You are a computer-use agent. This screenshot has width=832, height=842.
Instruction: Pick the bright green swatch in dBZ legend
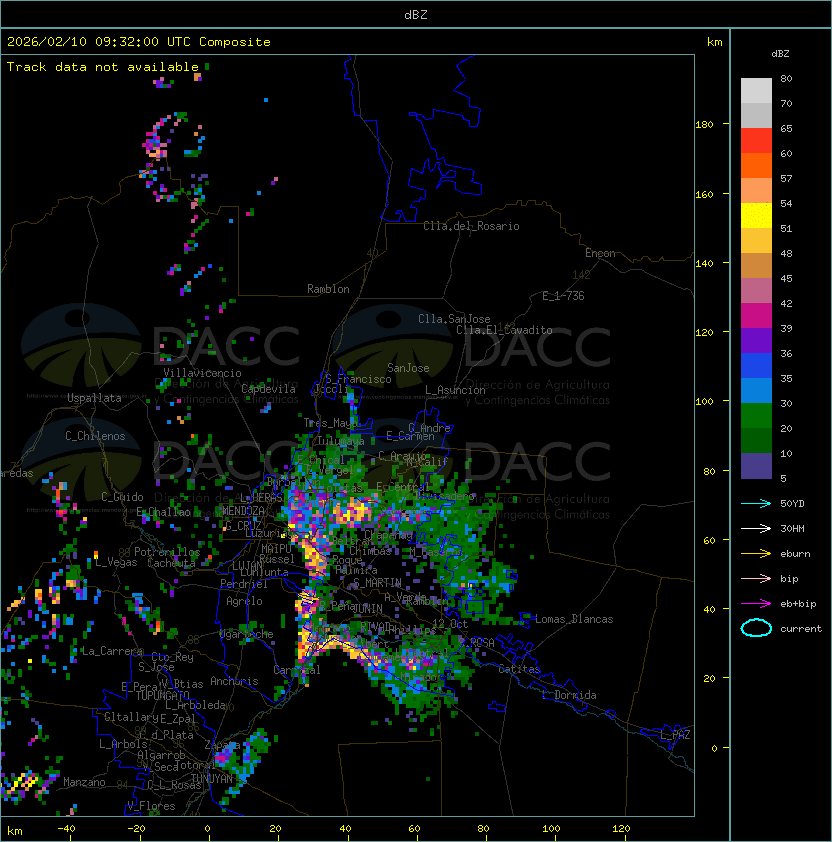click(756, 416)
